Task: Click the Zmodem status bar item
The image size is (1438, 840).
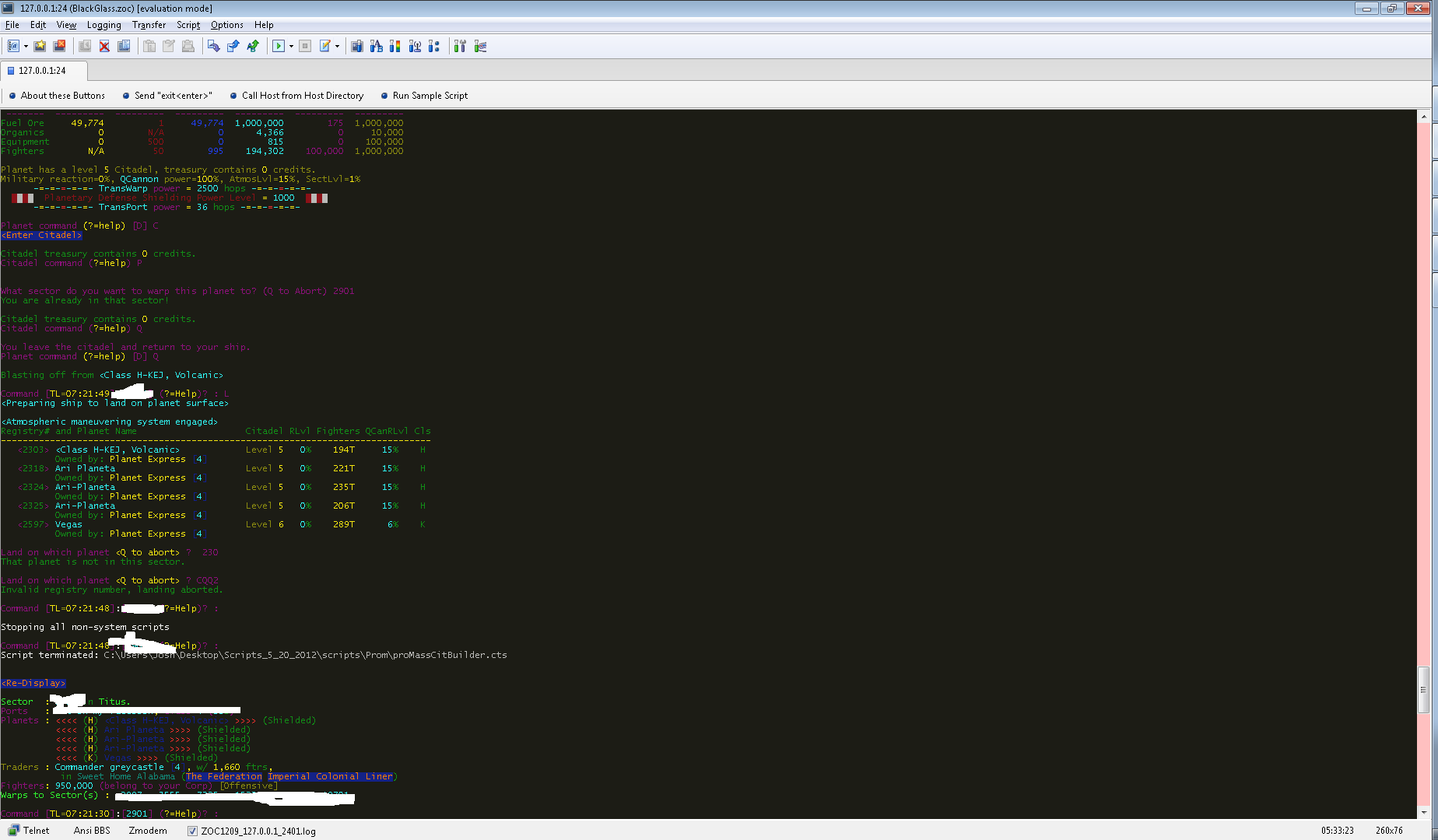Action: 148,831
